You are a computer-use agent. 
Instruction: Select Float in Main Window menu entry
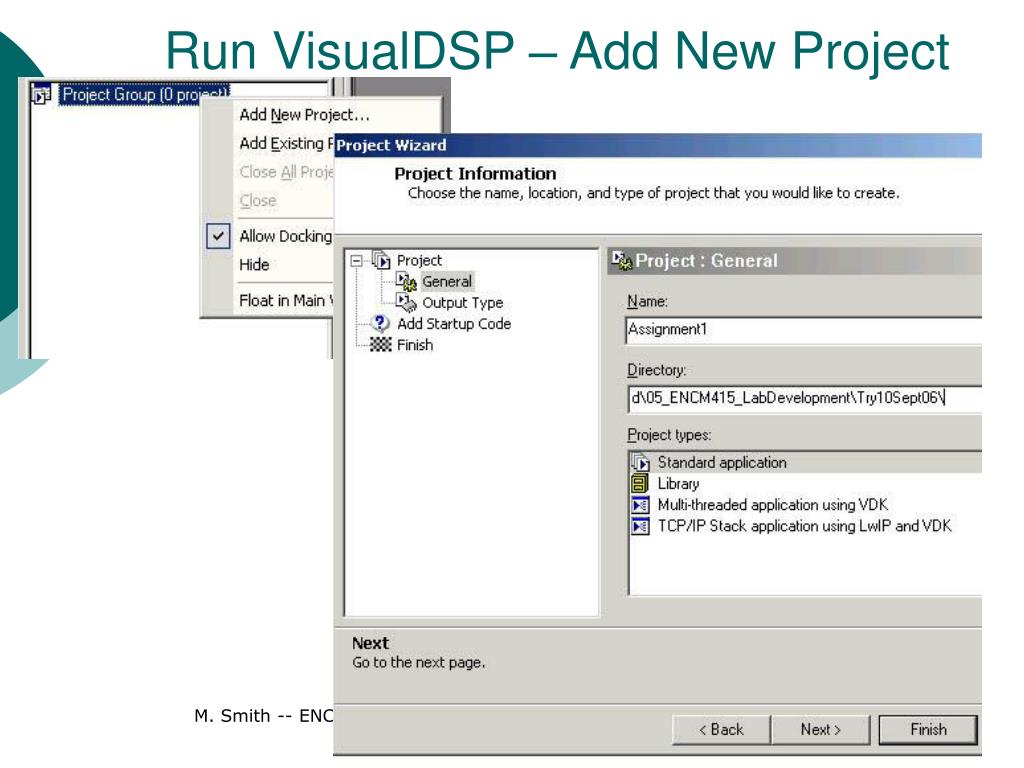[x=286, y=300]
